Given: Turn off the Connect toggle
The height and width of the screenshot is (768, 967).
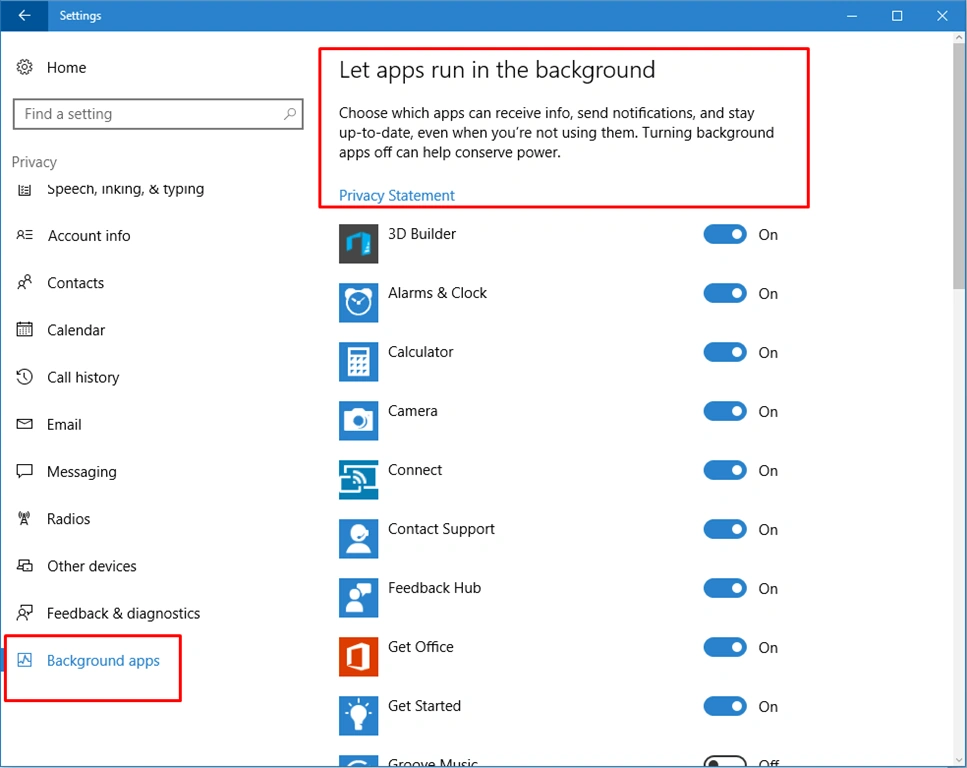Looking at the screenshot, I should (725, 470).
